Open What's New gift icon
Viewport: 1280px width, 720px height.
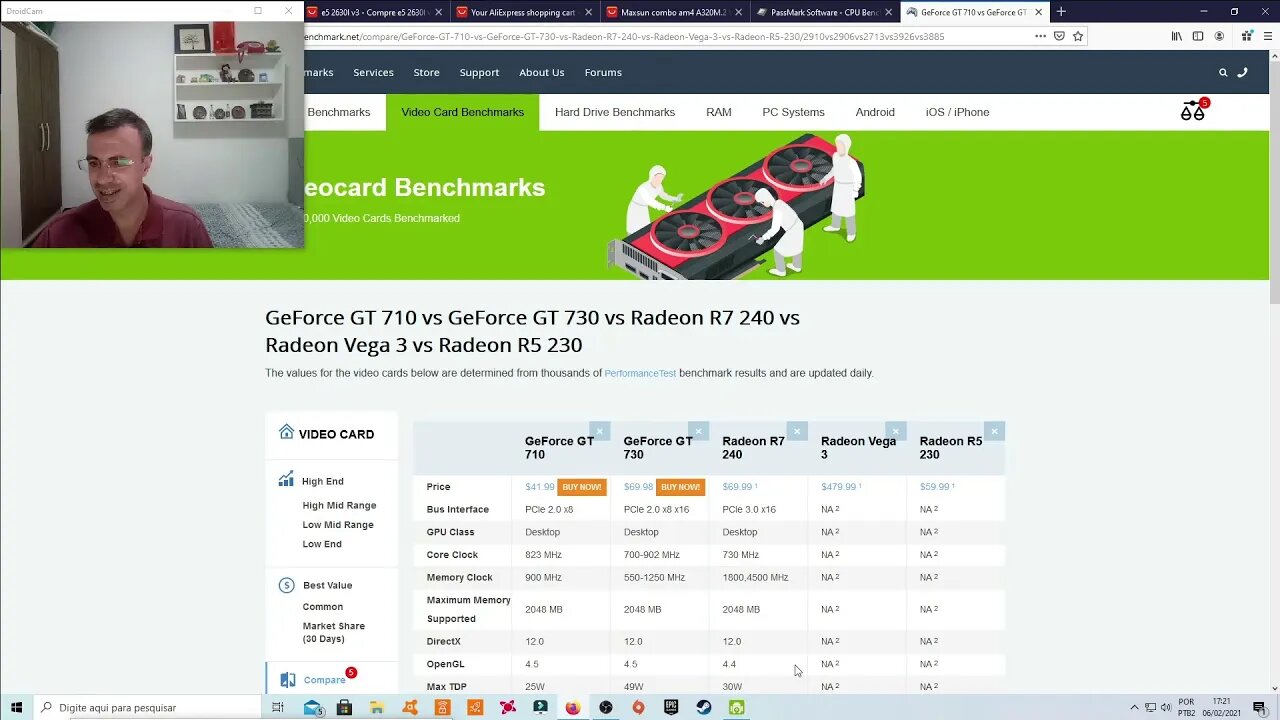(x=1246, y=36)
